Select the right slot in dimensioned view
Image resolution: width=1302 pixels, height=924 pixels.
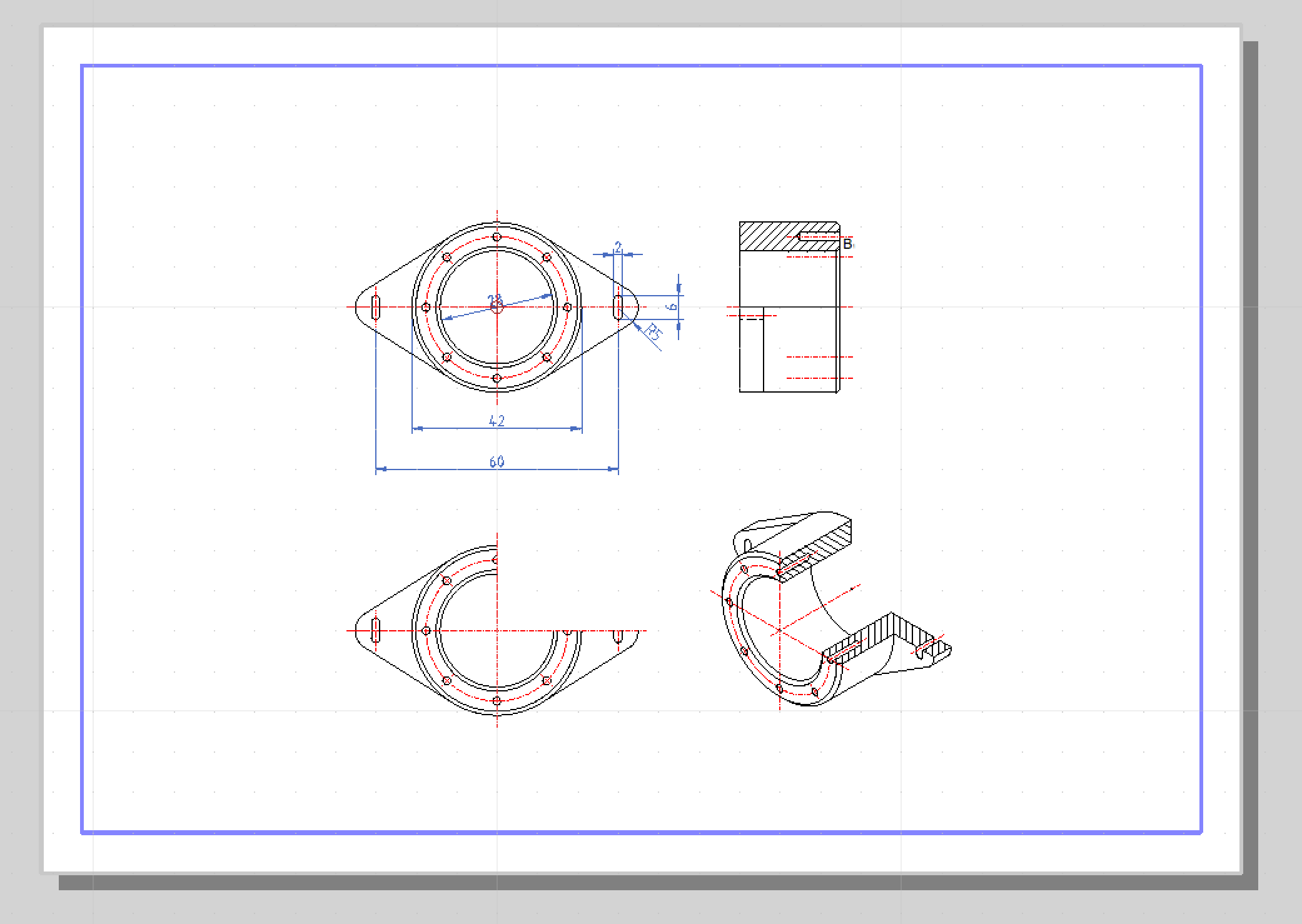618,307
